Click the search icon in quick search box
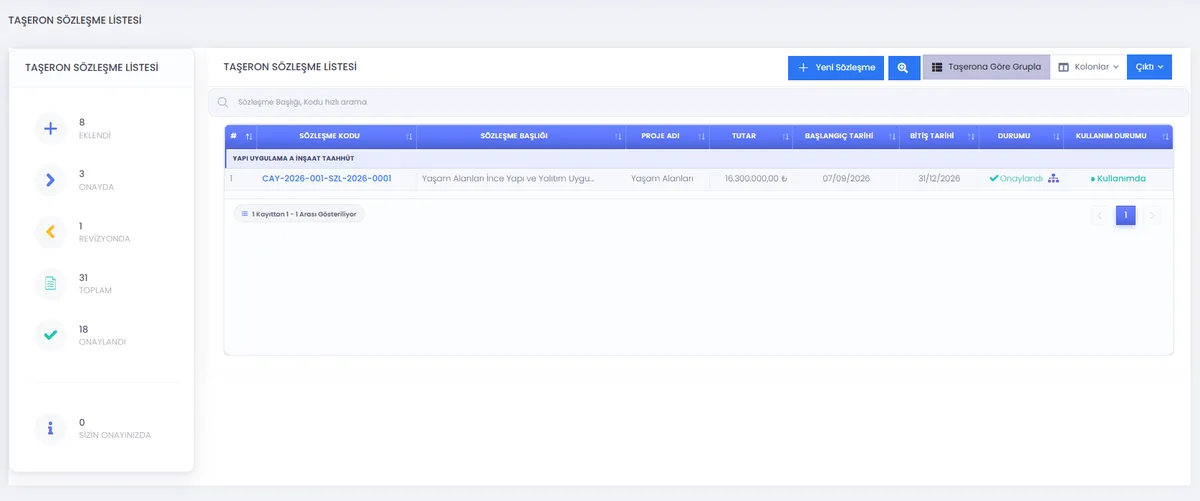The image size is (1200, 501). [223, 102]
